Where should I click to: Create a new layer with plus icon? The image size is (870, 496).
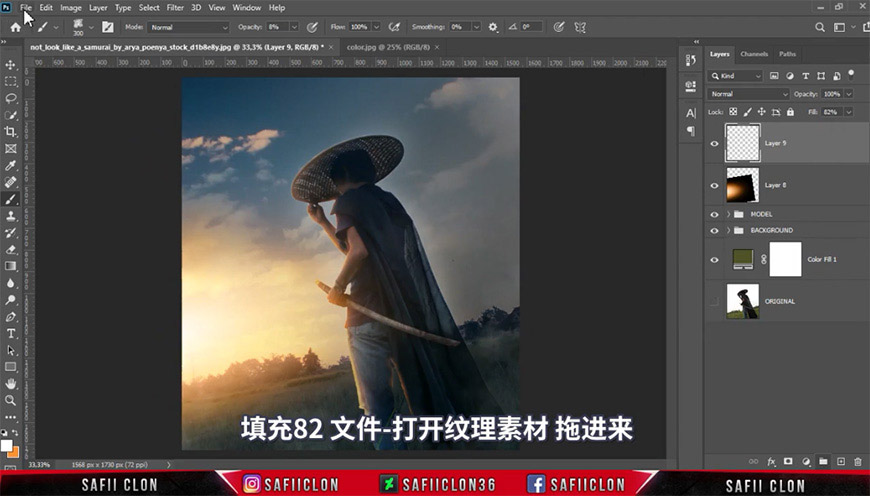tap(841, 461)
